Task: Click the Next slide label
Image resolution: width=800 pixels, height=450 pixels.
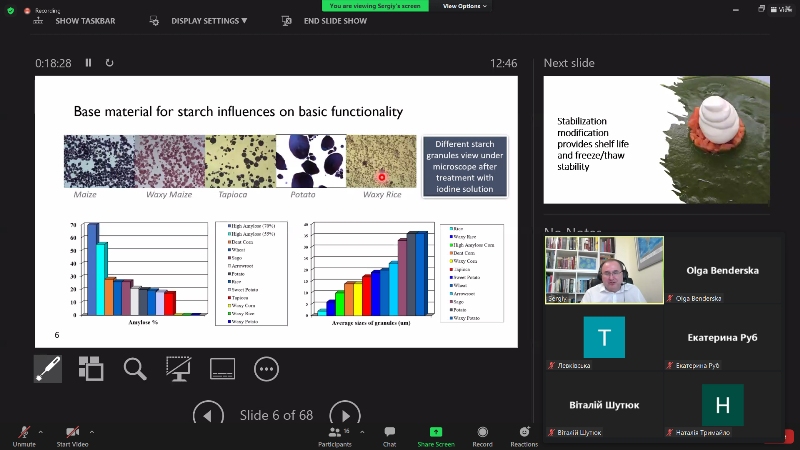Action: tap(569, 63)
